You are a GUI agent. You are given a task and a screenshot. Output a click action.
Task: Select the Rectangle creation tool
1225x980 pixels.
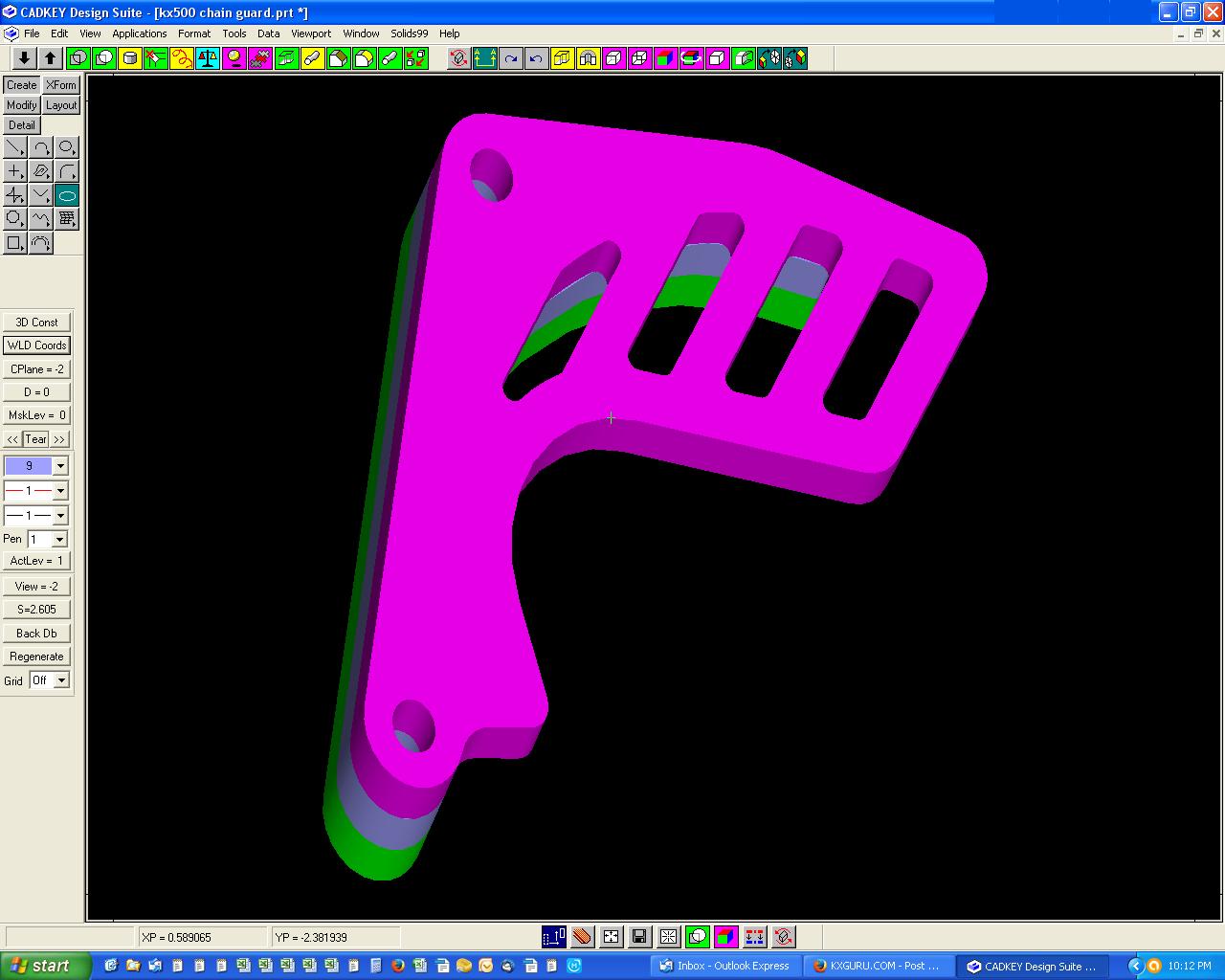(x=13, y=243)
